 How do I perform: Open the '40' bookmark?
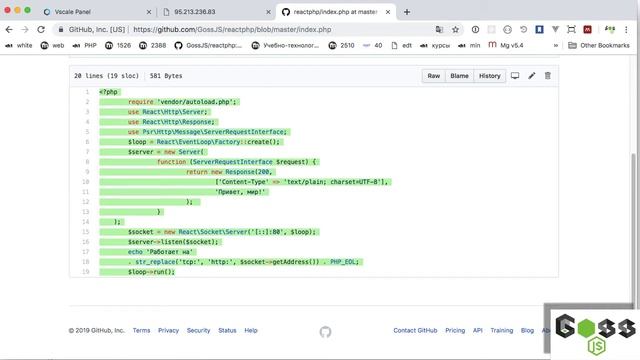(372, 45)
